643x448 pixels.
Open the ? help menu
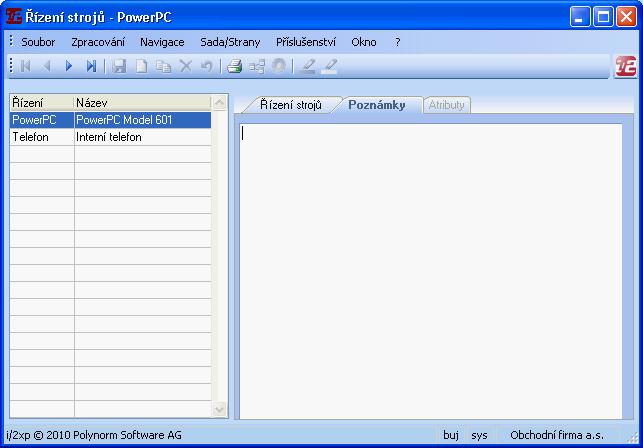click(x=397, y=42)
